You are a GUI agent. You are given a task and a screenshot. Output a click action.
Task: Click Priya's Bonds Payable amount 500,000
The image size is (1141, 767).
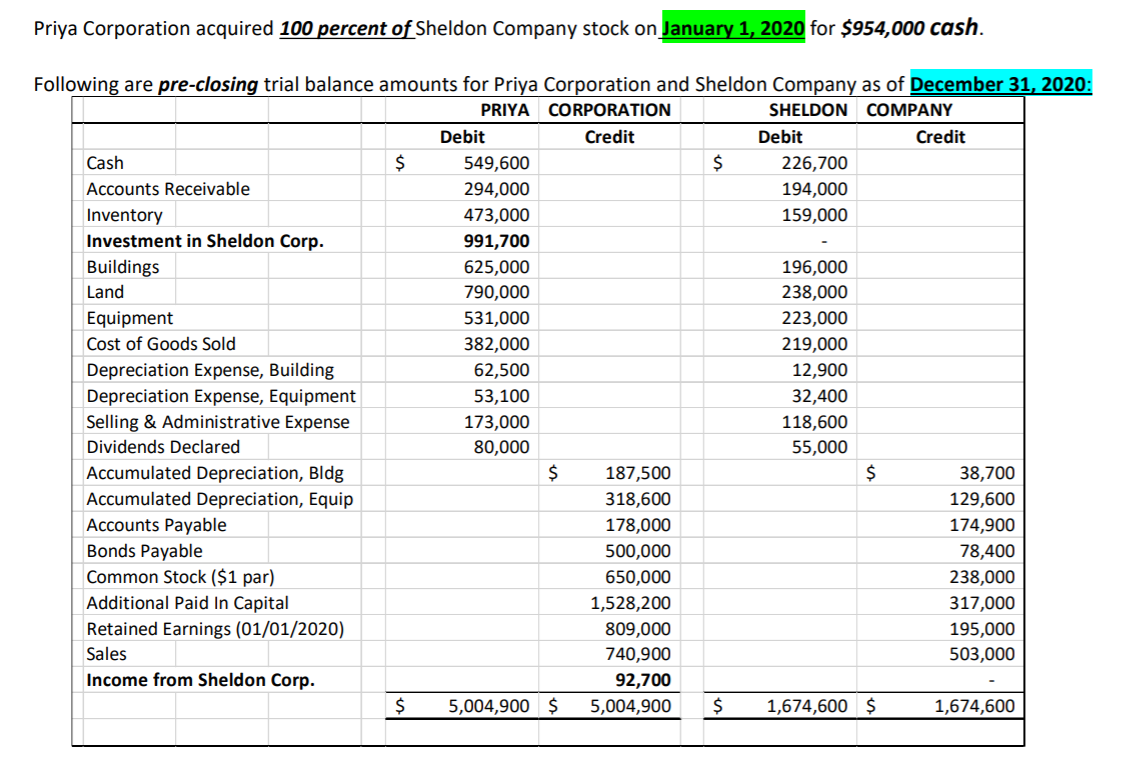[x=641, y=550]
